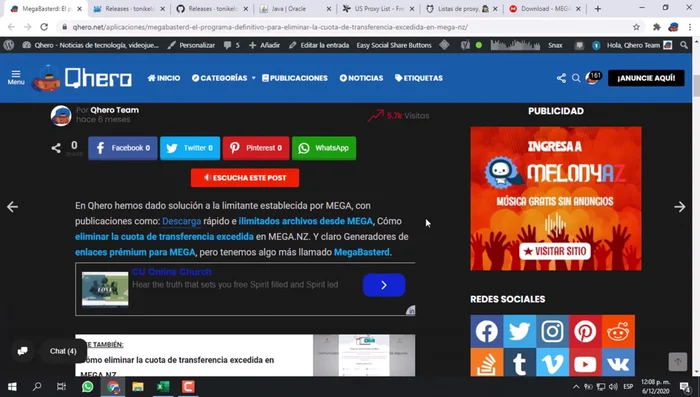Open NOTICIAS menu item
This screenshot has width=700, height=397.
tap(361, 78)
